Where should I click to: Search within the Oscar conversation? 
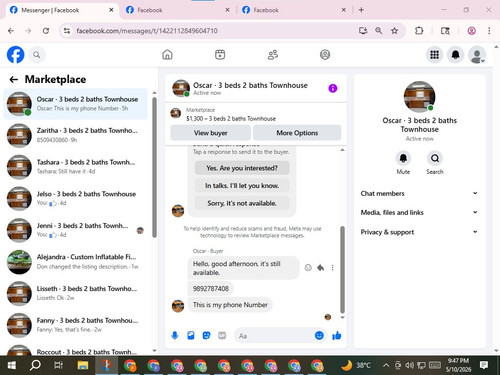click(435, 158)
